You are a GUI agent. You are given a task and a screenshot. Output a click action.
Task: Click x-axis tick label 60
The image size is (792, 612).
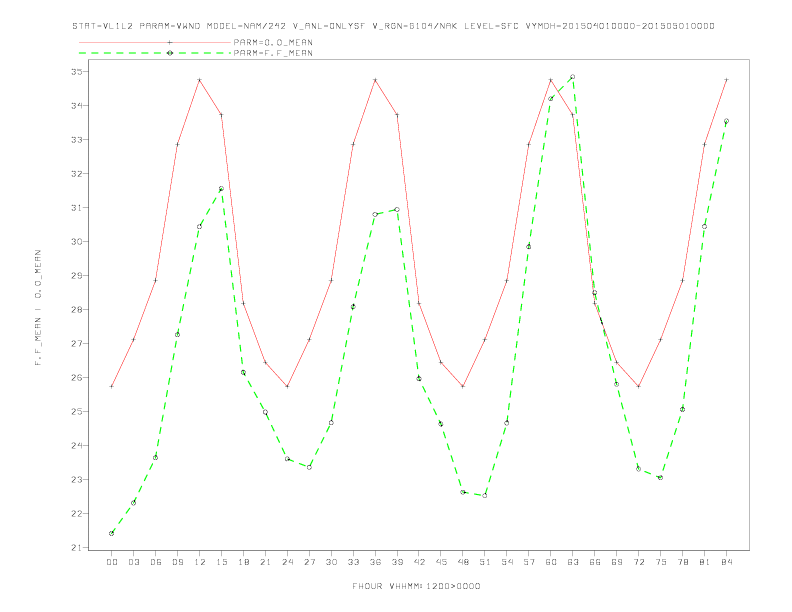coord(551,562)
